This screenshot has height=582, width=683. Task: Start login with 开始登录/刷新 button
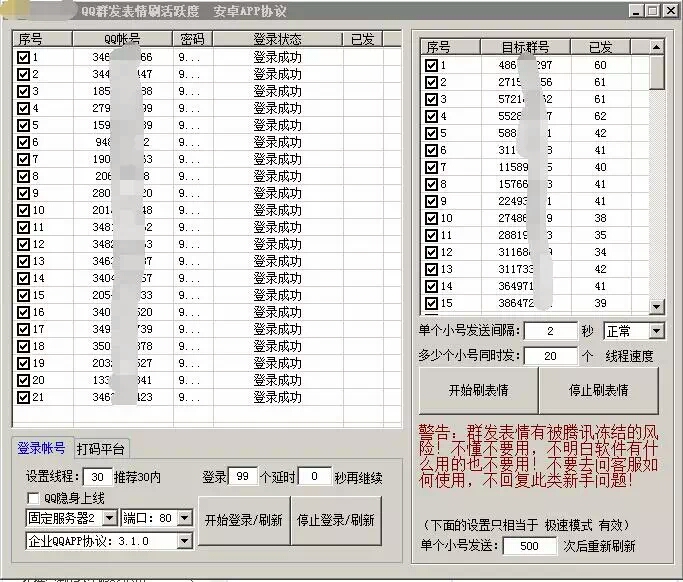point(243,520)
